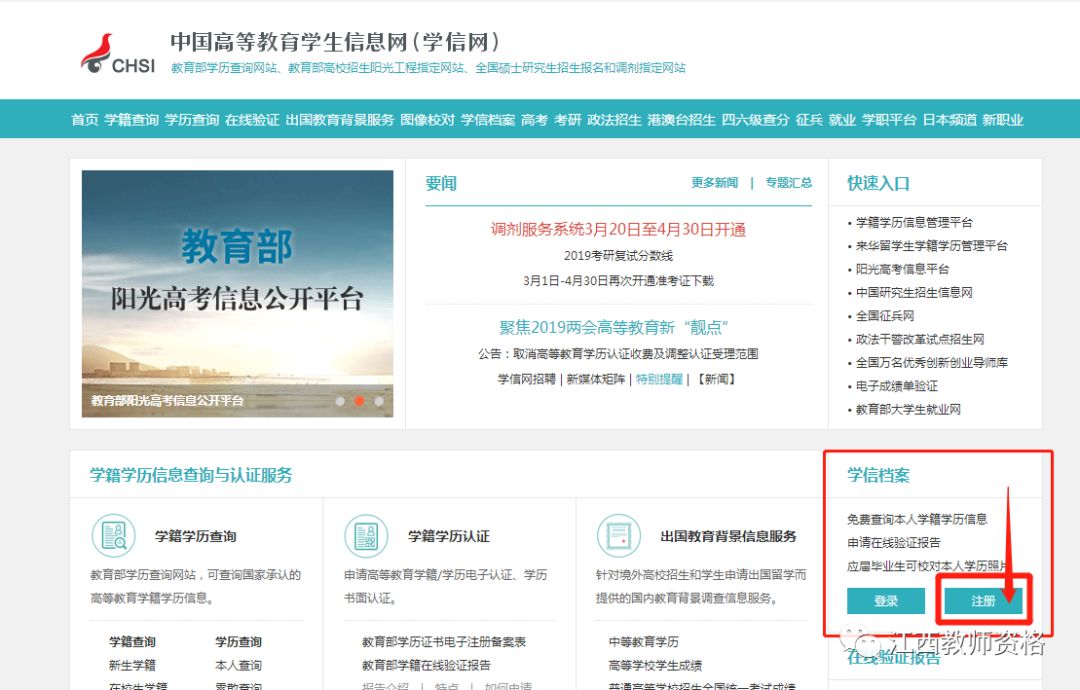The width and height of the screenshot is (1080, 690).
Task: Open 本人查询 link
Action: pos(238,665)
